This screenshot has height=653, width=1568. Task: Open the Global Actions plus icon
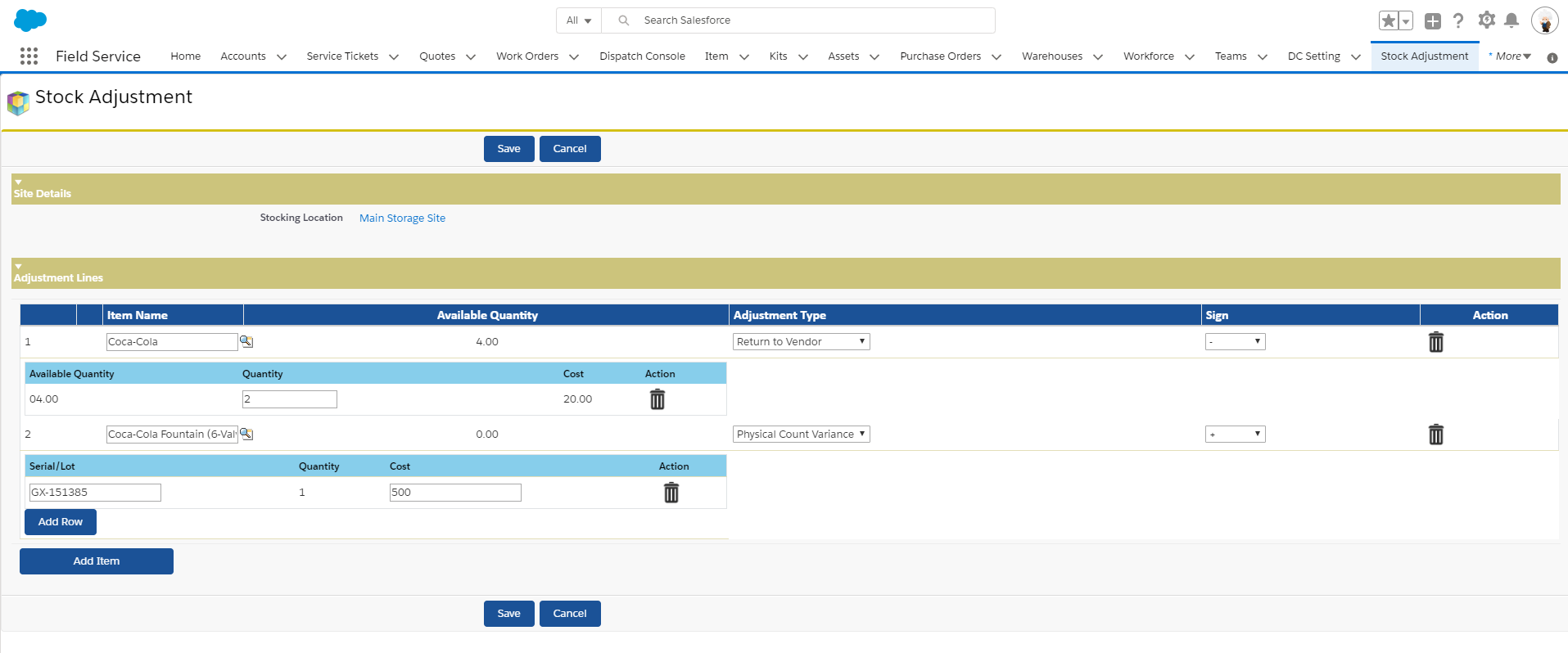click(1433, 21)
